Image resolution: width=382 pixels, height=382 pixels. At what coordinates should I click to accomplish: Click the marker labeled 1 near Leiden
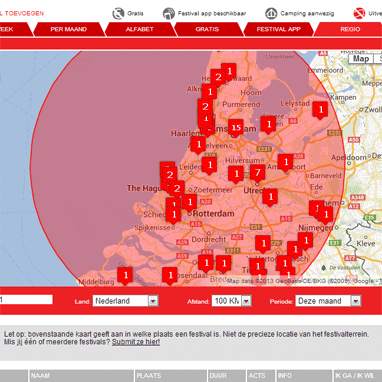pyautogui.click(x=210, y=166)
